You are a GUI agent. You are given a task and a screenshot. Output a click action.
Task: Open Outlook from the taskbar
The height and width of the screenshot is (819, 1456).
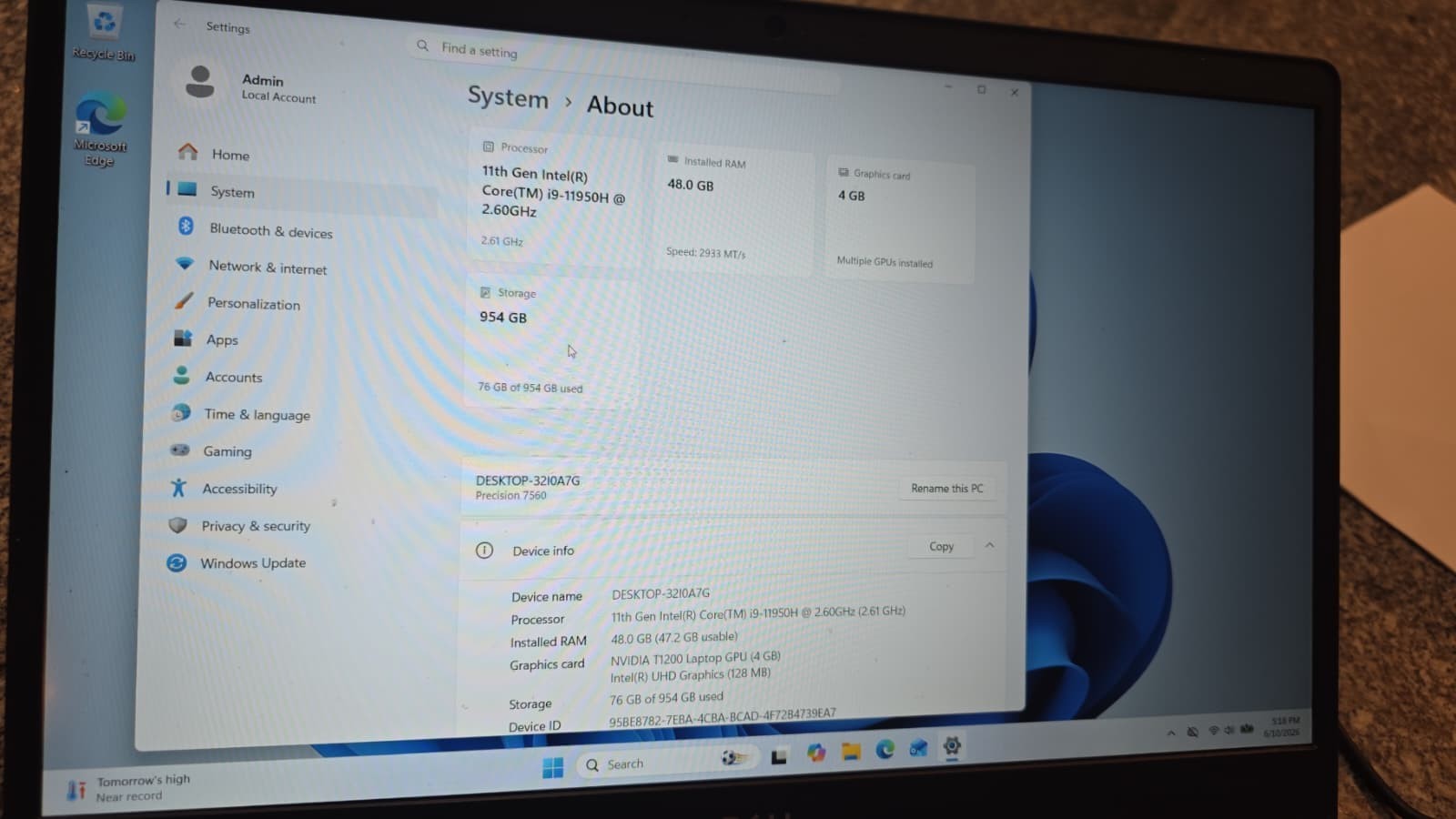click(918, 748)
